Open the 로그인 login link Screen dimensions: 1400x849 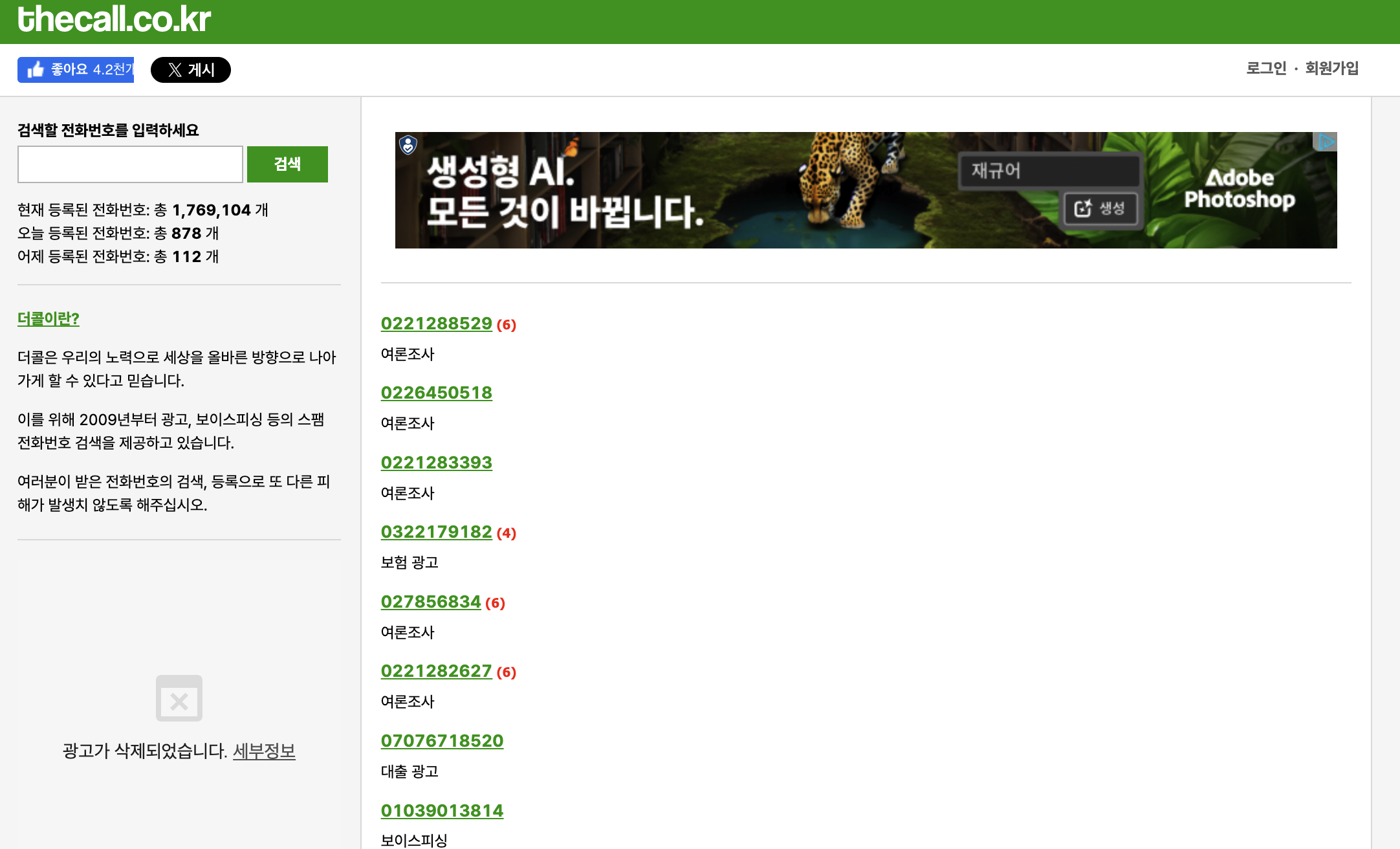(1266, 69)
